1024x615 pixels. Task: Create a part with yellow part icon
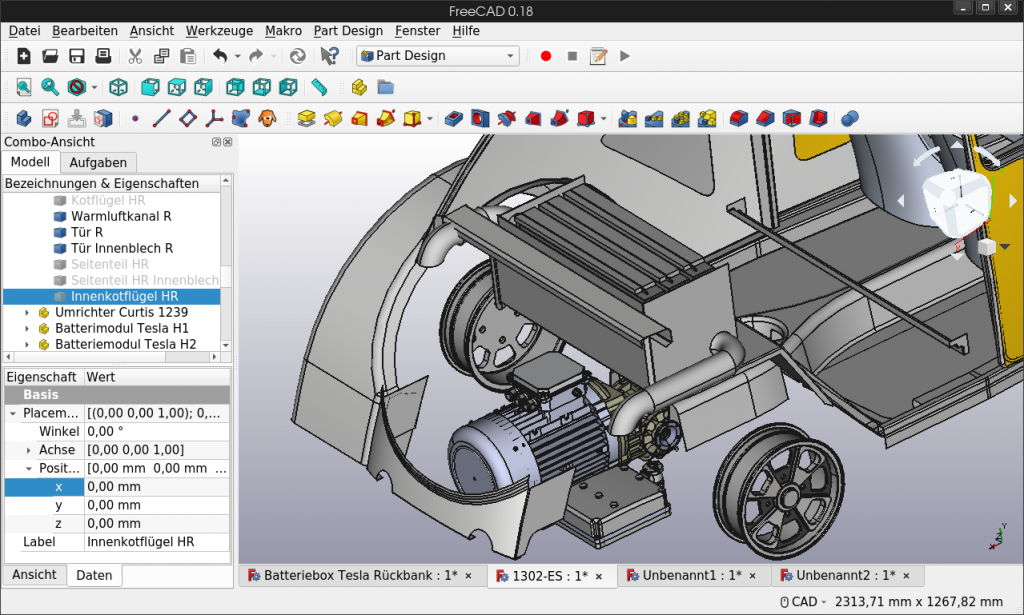[359, 87]
